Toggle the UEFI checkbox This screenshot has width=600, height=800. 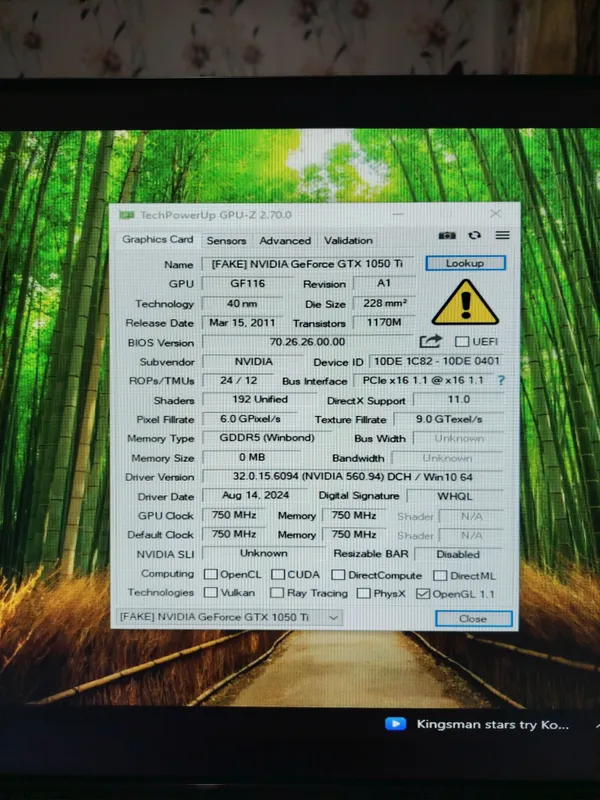click(462, 341)
